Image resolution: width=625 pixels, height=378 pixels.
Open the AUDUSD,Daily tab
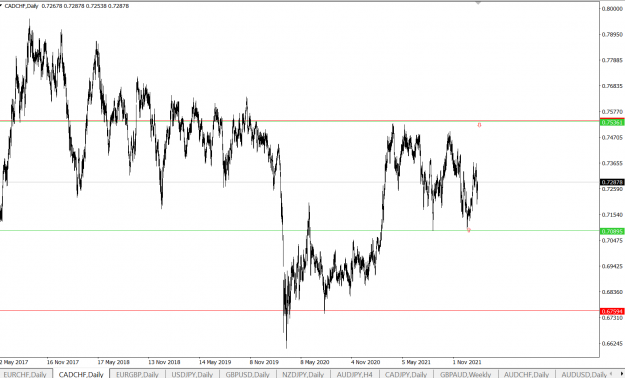coord(583,374)
